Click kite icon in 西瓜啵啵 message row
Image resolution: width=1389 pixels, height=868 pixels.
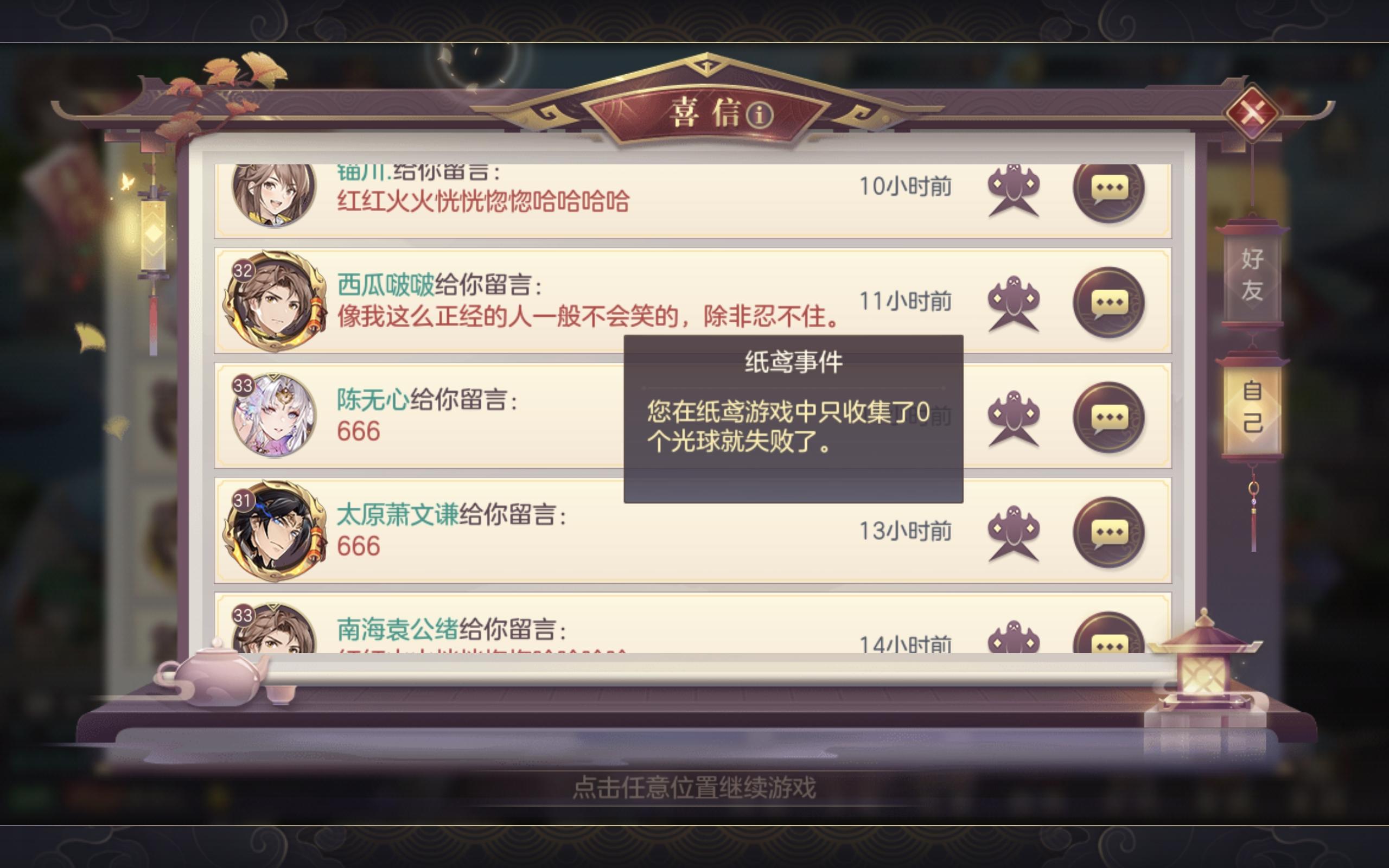coord(1014,303)
